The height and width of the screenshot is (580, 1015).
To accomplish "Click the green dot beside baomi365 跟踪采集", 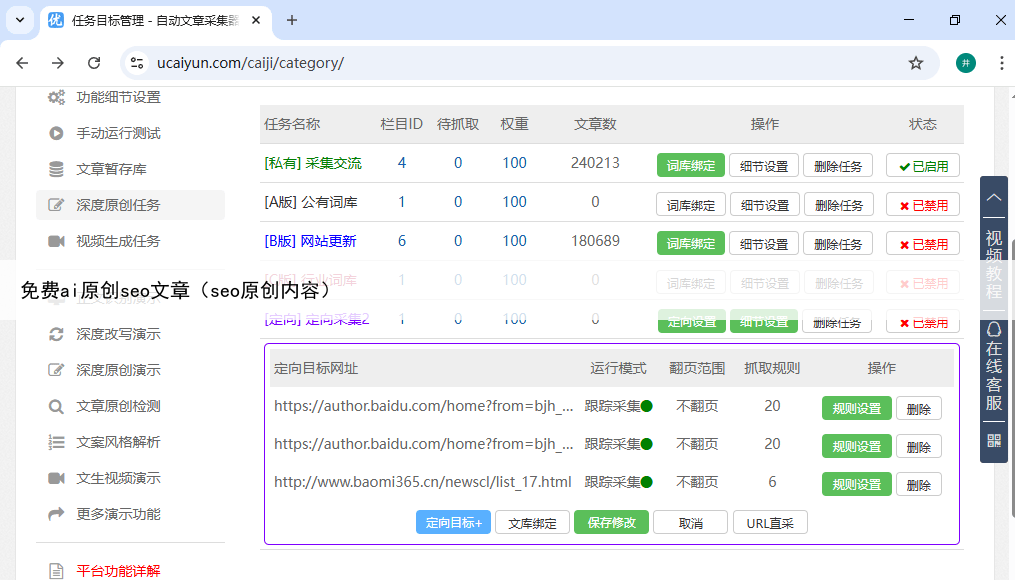I will point(646,482).
